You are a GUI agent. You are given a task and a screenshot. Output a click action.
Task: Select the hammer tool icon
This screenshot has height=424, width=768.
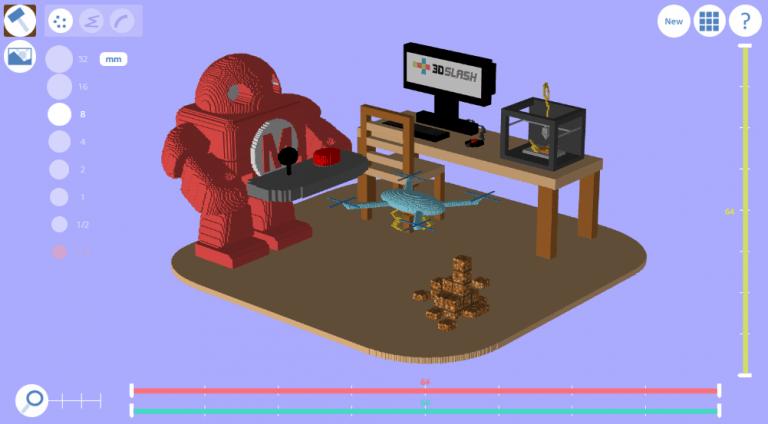pyautogui.click(x=19, y=20)
